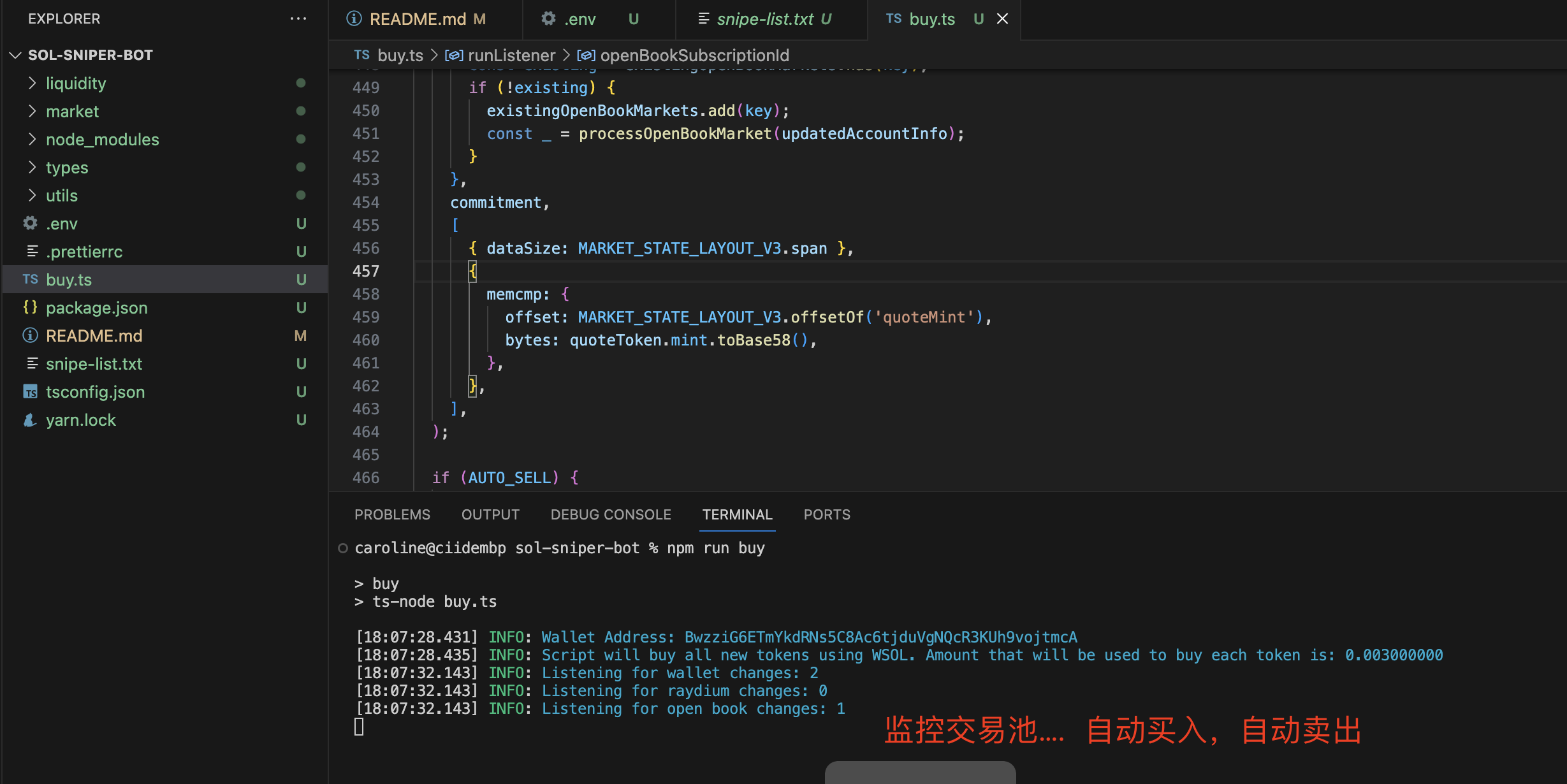Click the runListener symbol icon in breadcrumb
The height and width of the screenshot is (784, 1567).
[x=453, y=55]
